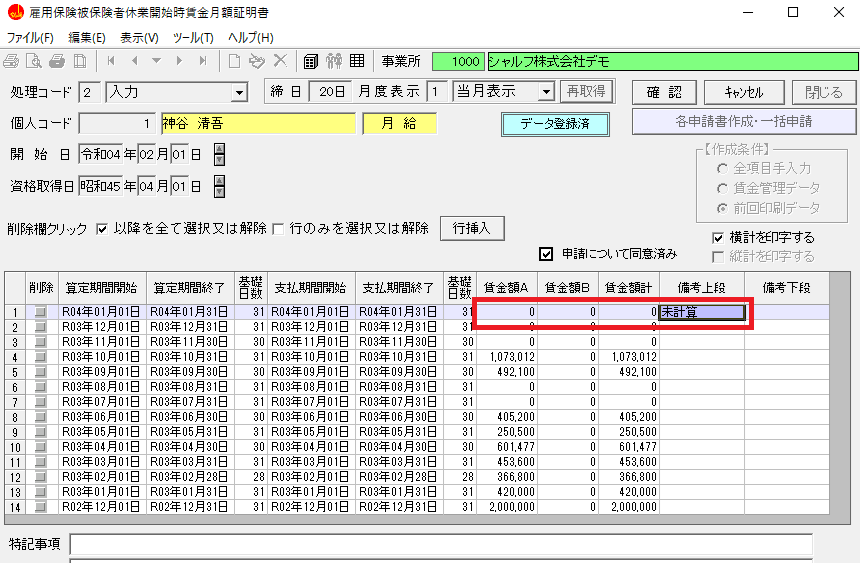Click the 行挿入 button
Viewport: 860px width, 563px height.
[x=472, y=227]
